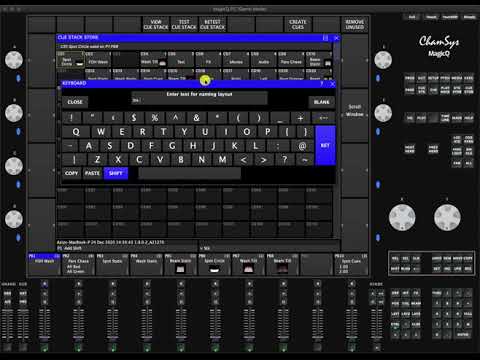
Task: Toggle the select button above playback 1 fader
Action: coord(45,284)
